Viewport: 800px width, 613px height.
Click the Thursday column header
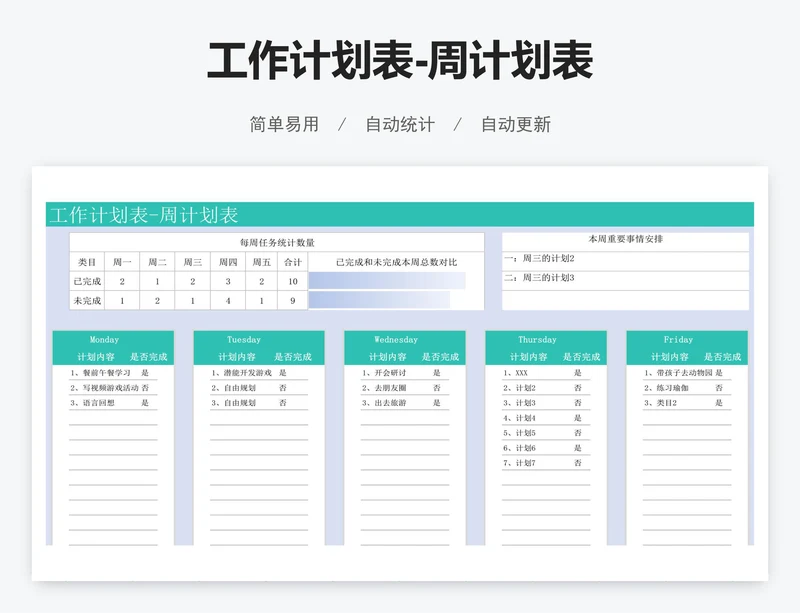coord(537,339)
